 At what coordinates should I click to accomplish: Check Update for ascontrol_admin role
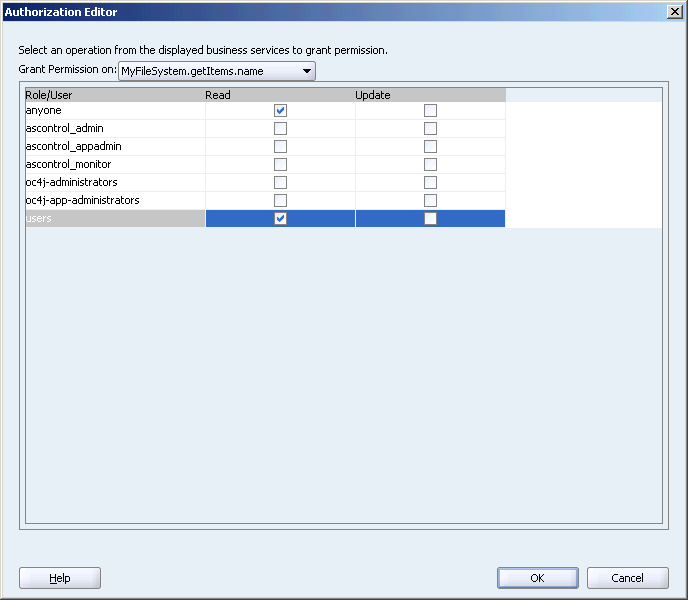[x=430, y=129]
